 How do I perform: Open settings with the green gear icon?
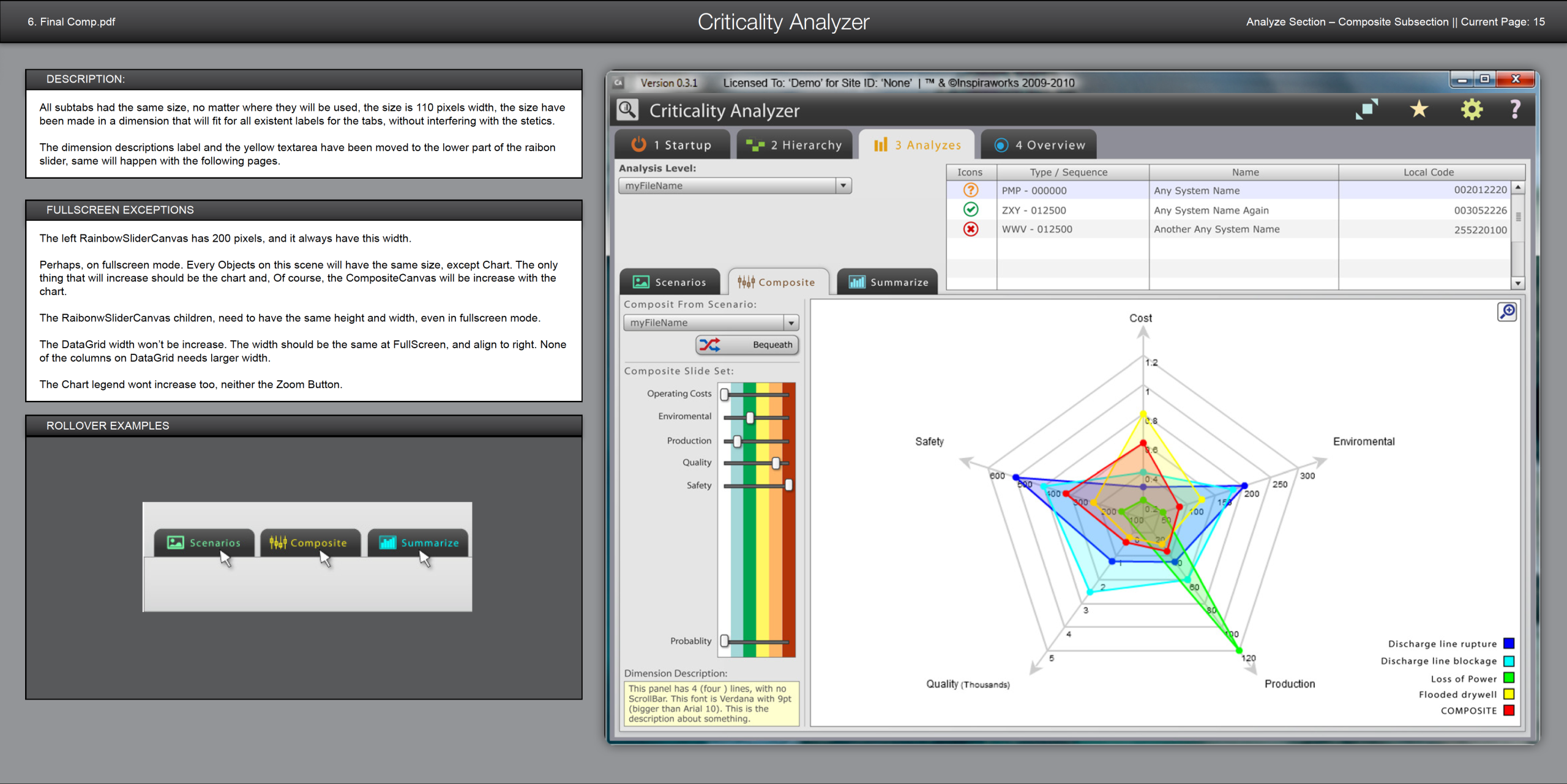[1472, 110]
